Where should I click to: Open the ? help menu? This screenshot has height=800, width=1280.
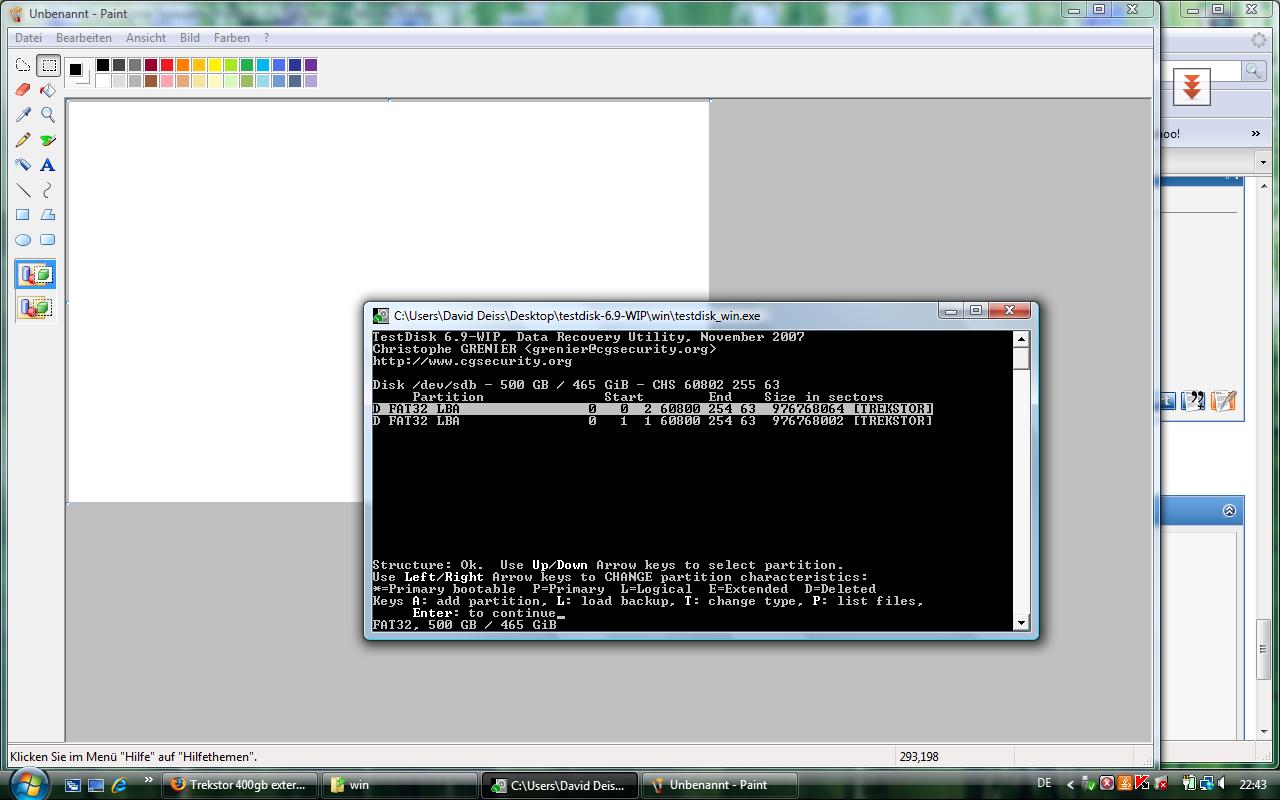(x=266, y=38)
